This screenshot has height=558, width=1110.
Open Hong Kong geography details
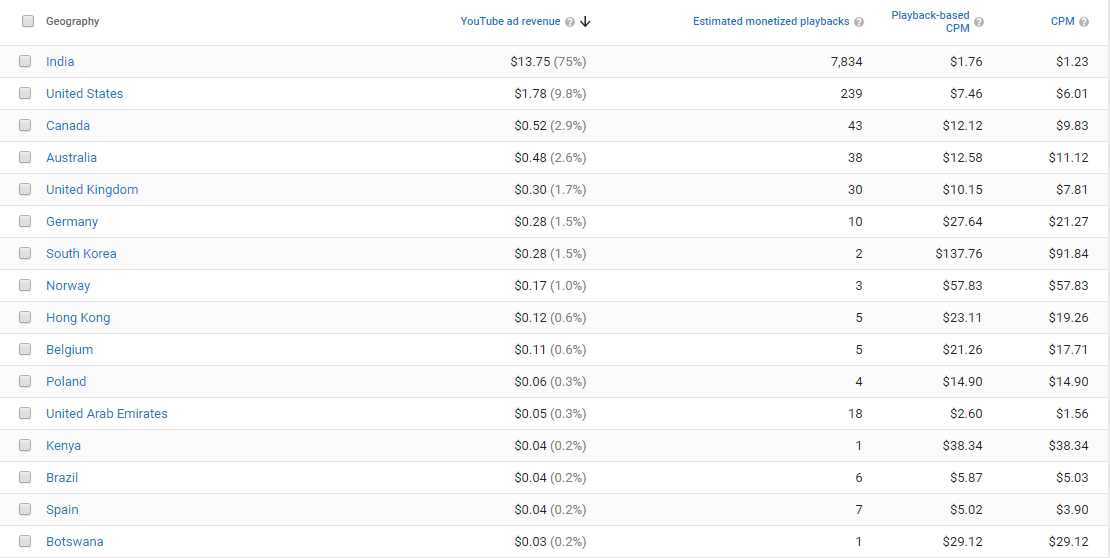tap(78, 317)
